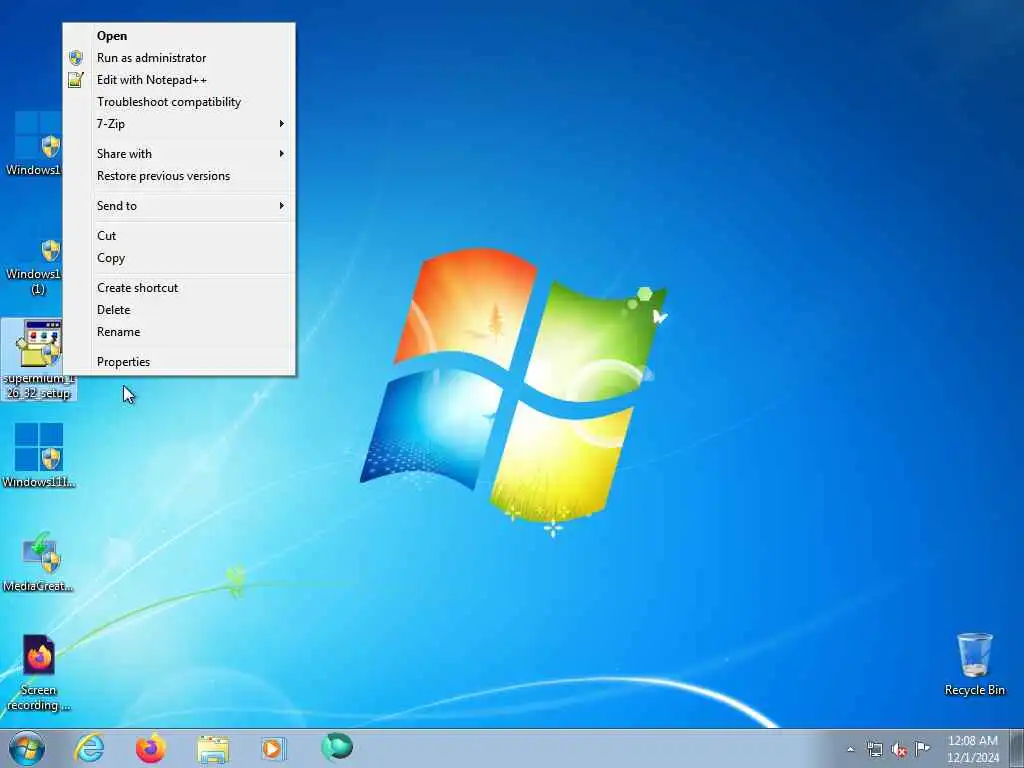Viewport: 1024px width, 768px height.
Task: Select the topmost Windows1 desktop icon
Action: (x=33, y=144)
